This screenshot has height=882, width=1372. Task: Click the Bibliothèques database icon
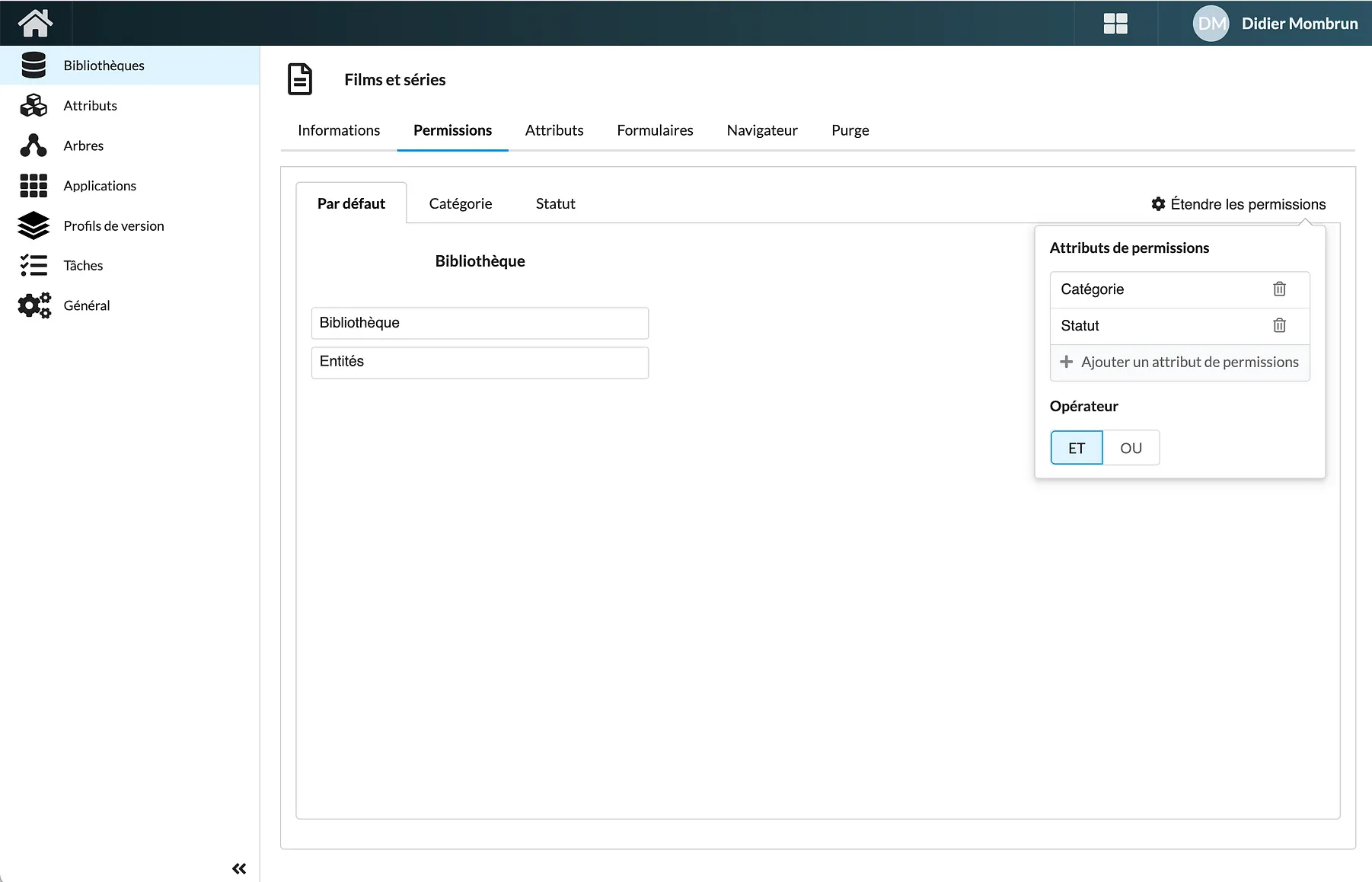34,66
